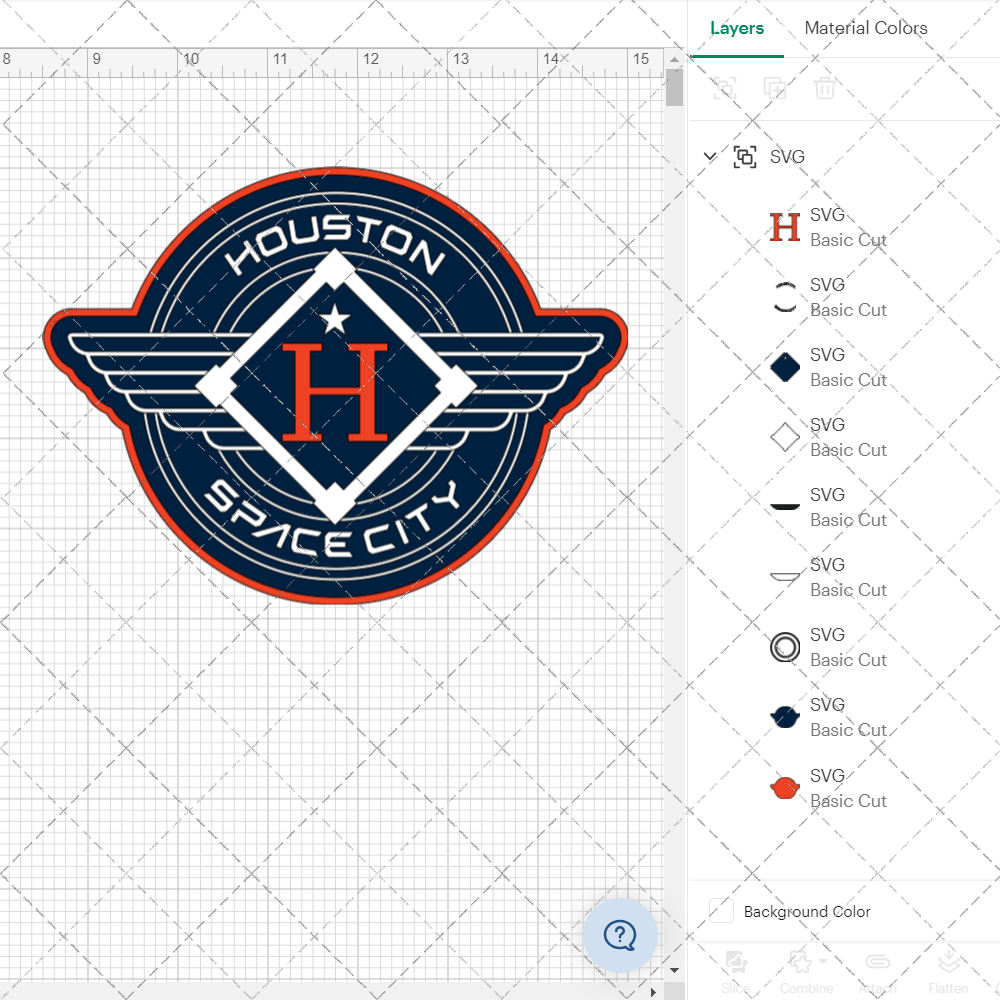Click the Attach tool
Viewport: 1000px width, 1000px height.
[x=878, y=971]
